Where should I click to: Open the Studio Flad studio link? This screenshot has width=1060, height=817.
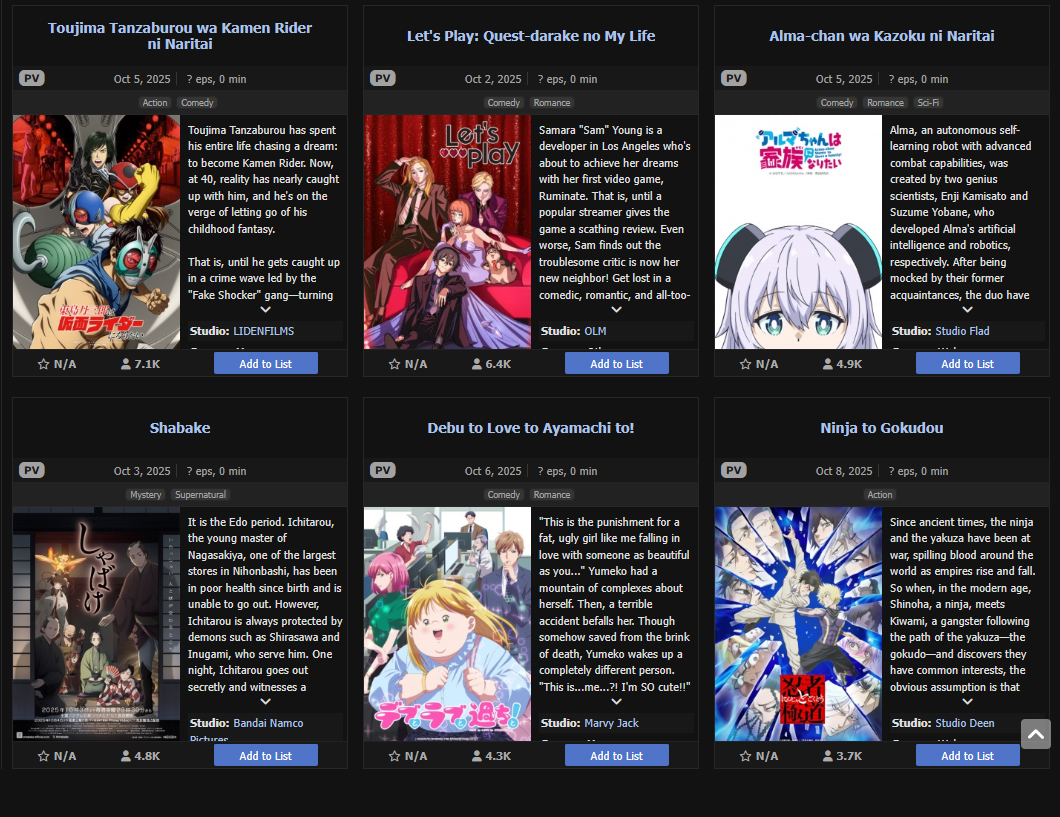coord(962,331)
